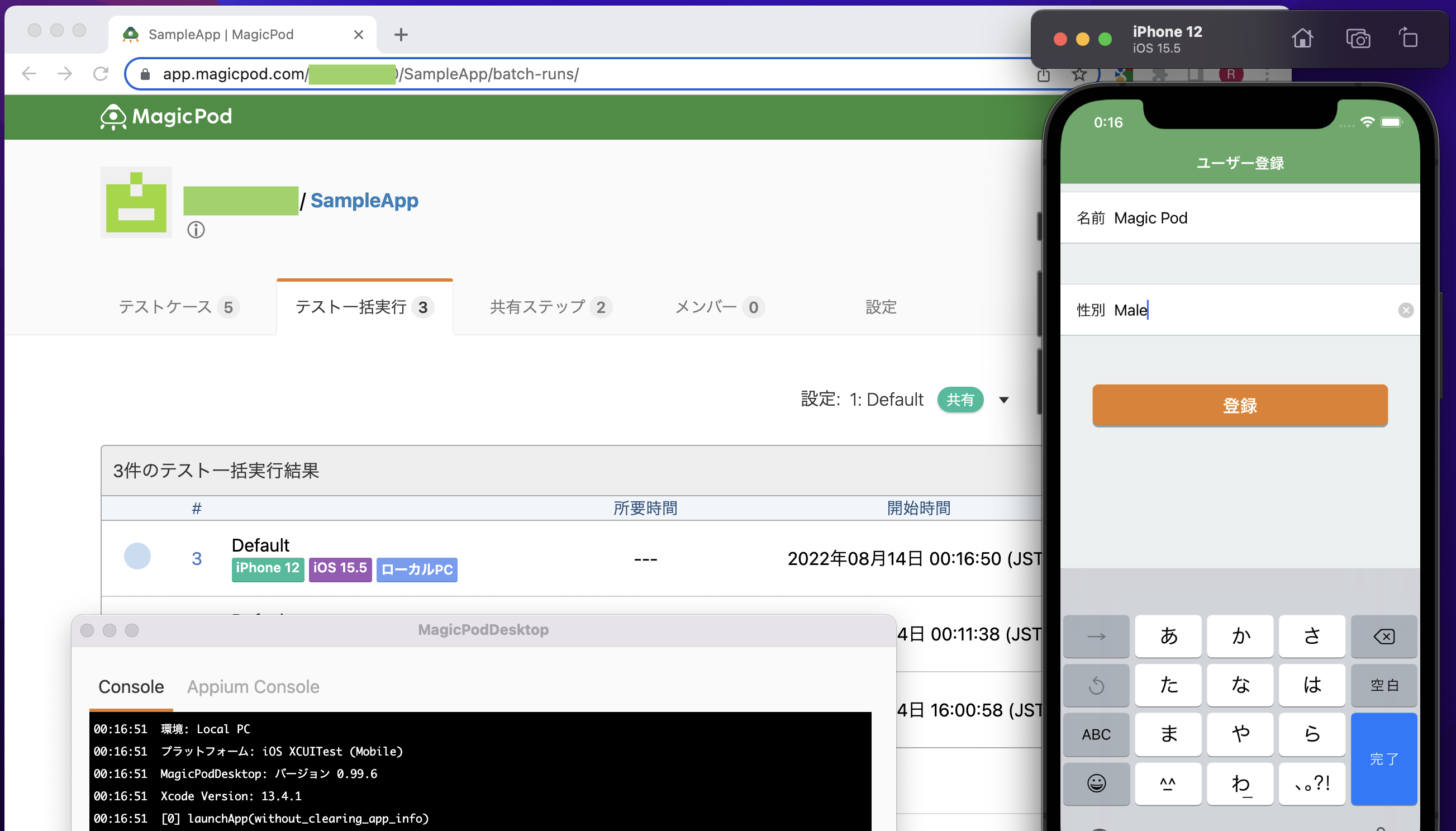The image size is (1456, 831).
Task: Close the SampleApp | MagicPod tab
Action: pos(358,35)
